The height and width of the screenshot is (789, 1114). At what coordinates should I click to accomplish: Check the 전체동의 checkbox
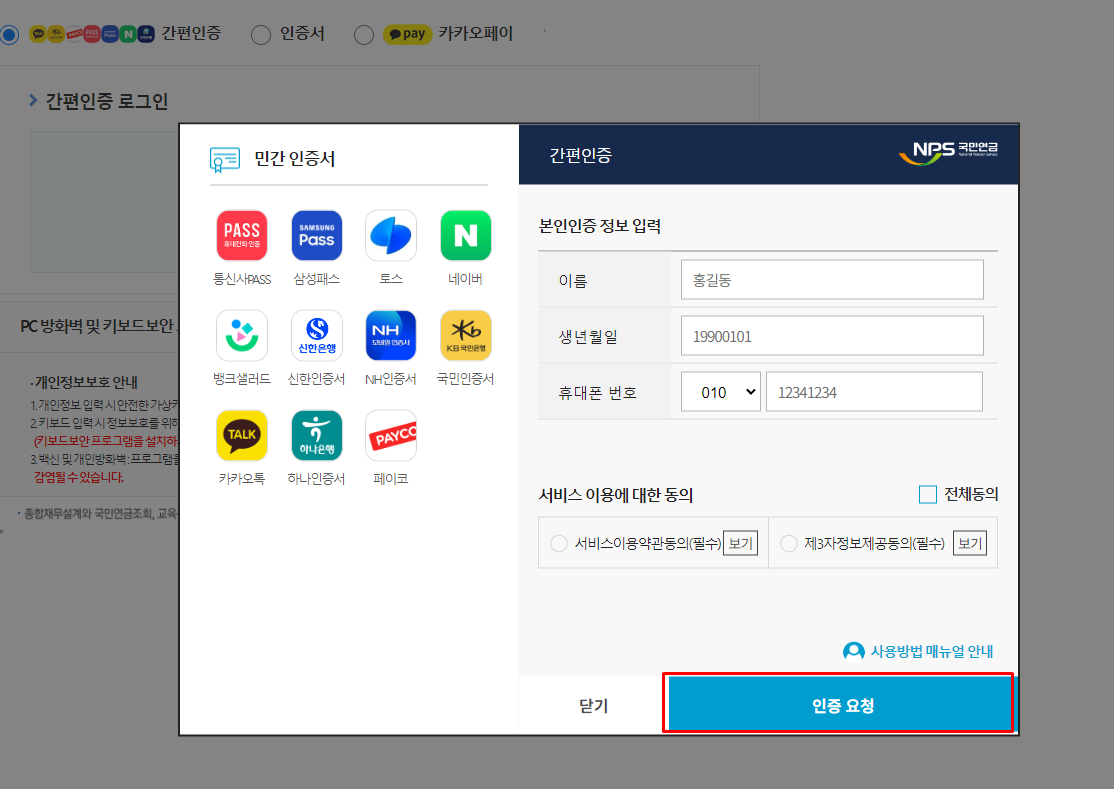[928, 494]
